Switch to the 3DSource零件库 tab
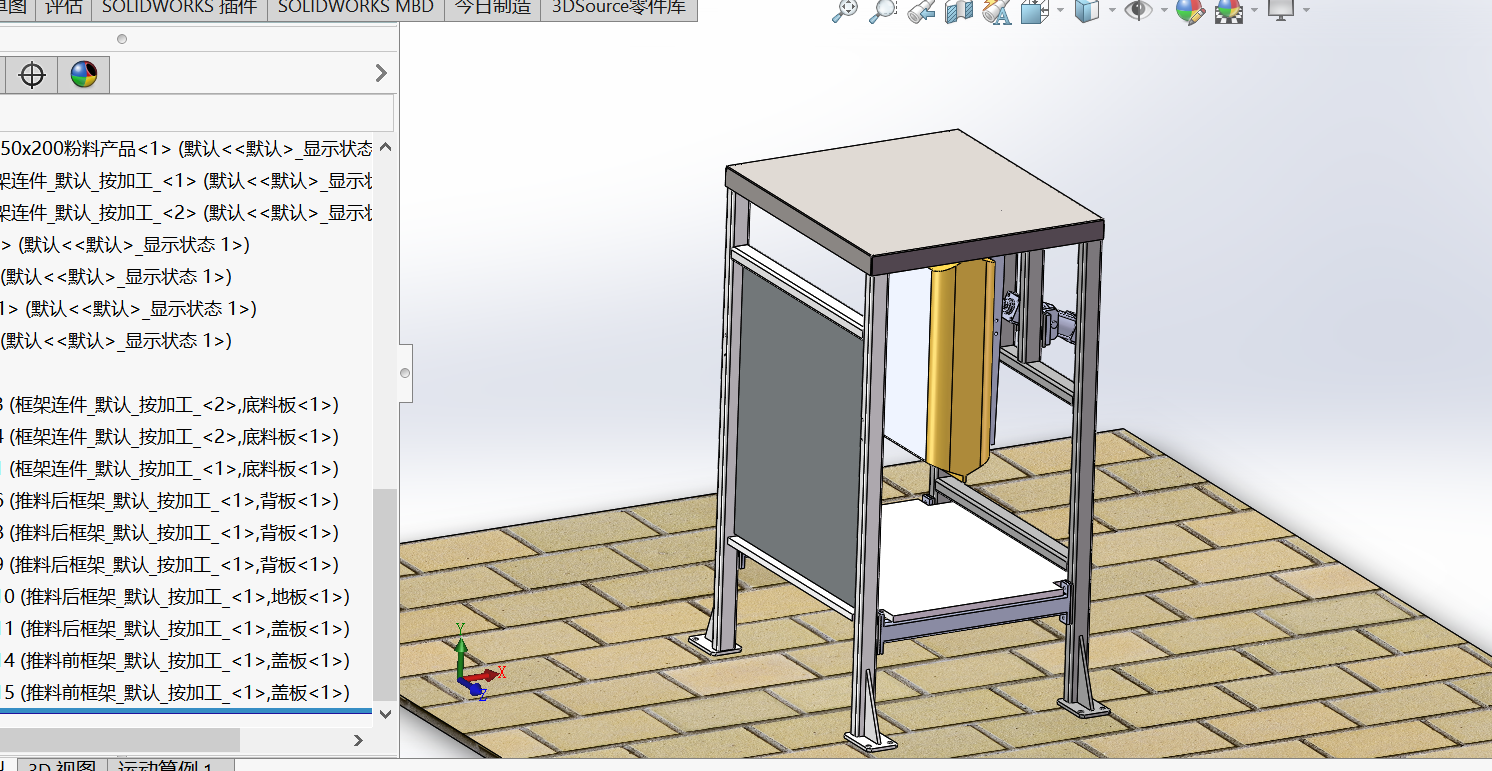This screenshot has height=771, width=1492. (x=619, y=8)
